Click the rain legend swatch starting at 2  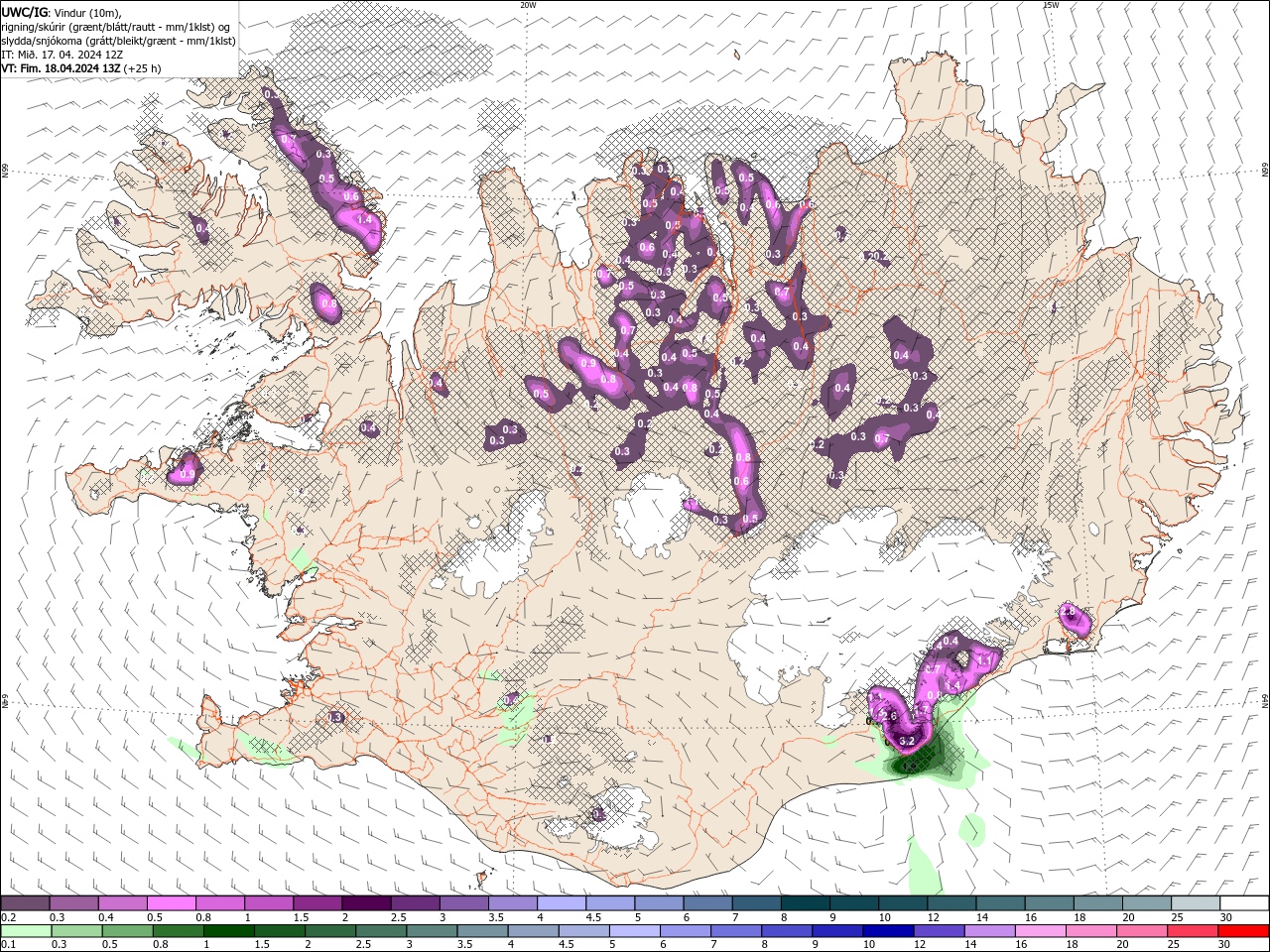330,931
